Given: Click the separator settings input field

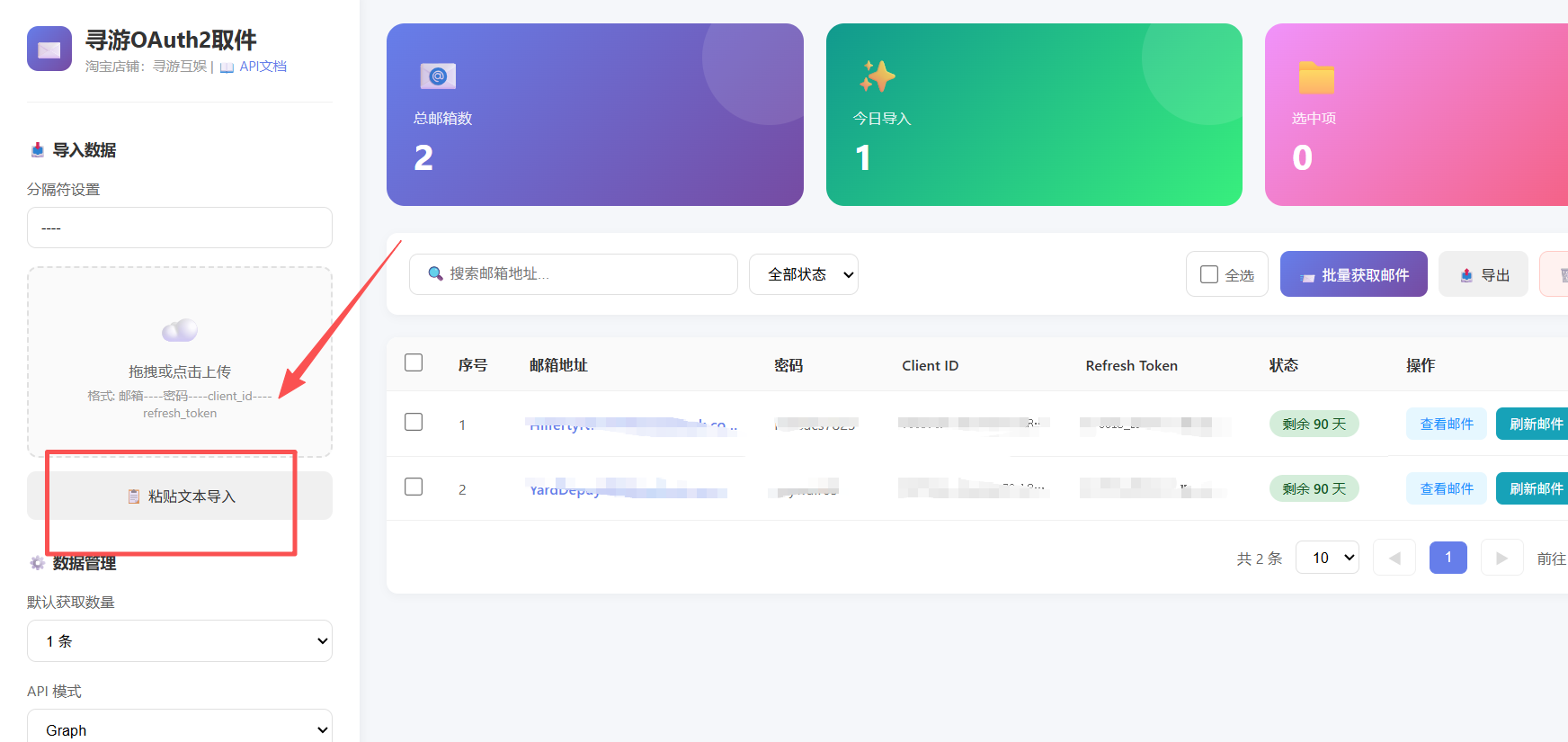Looking at the screenshot, I should click(180, 228).
